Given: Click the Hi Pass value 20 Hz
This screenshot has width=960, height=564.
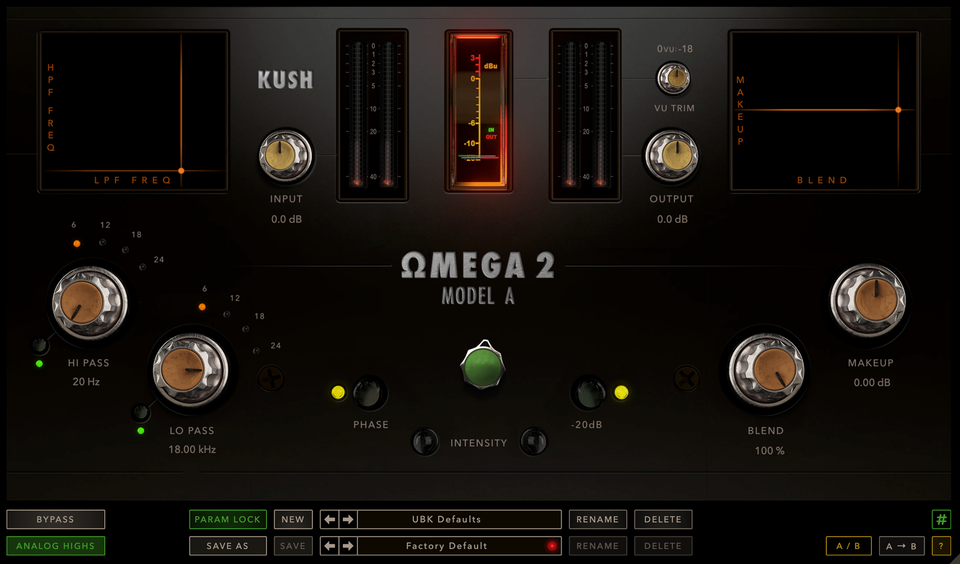Looking at the screenshot, I should [86, 382].
